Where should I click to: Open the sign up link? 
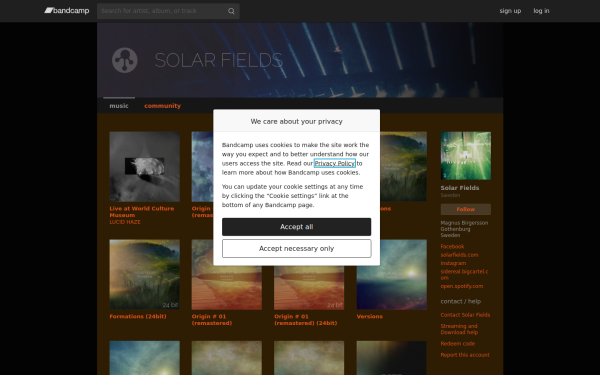(510, 11)
